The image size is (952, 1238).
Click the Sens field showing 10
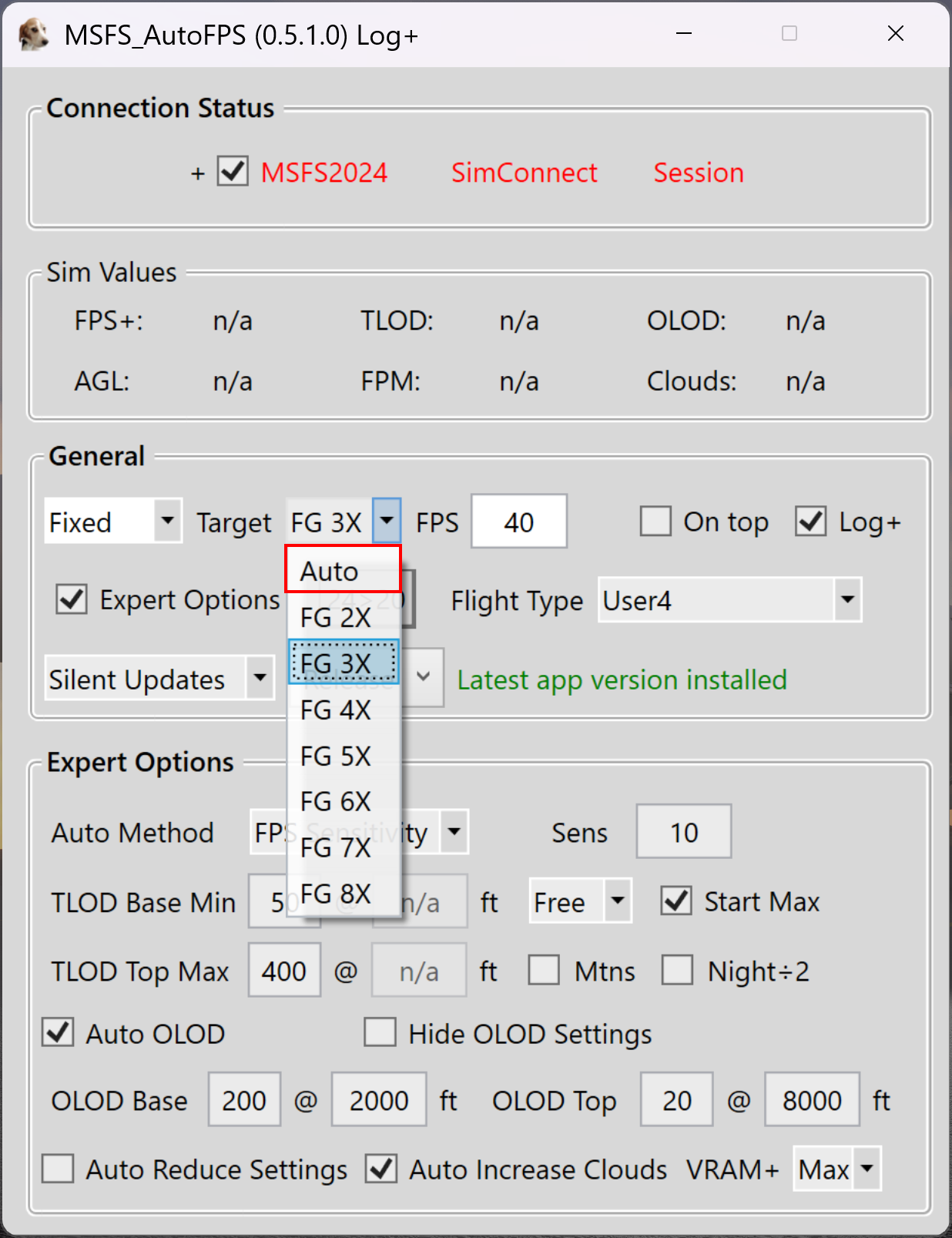(684, 831)
